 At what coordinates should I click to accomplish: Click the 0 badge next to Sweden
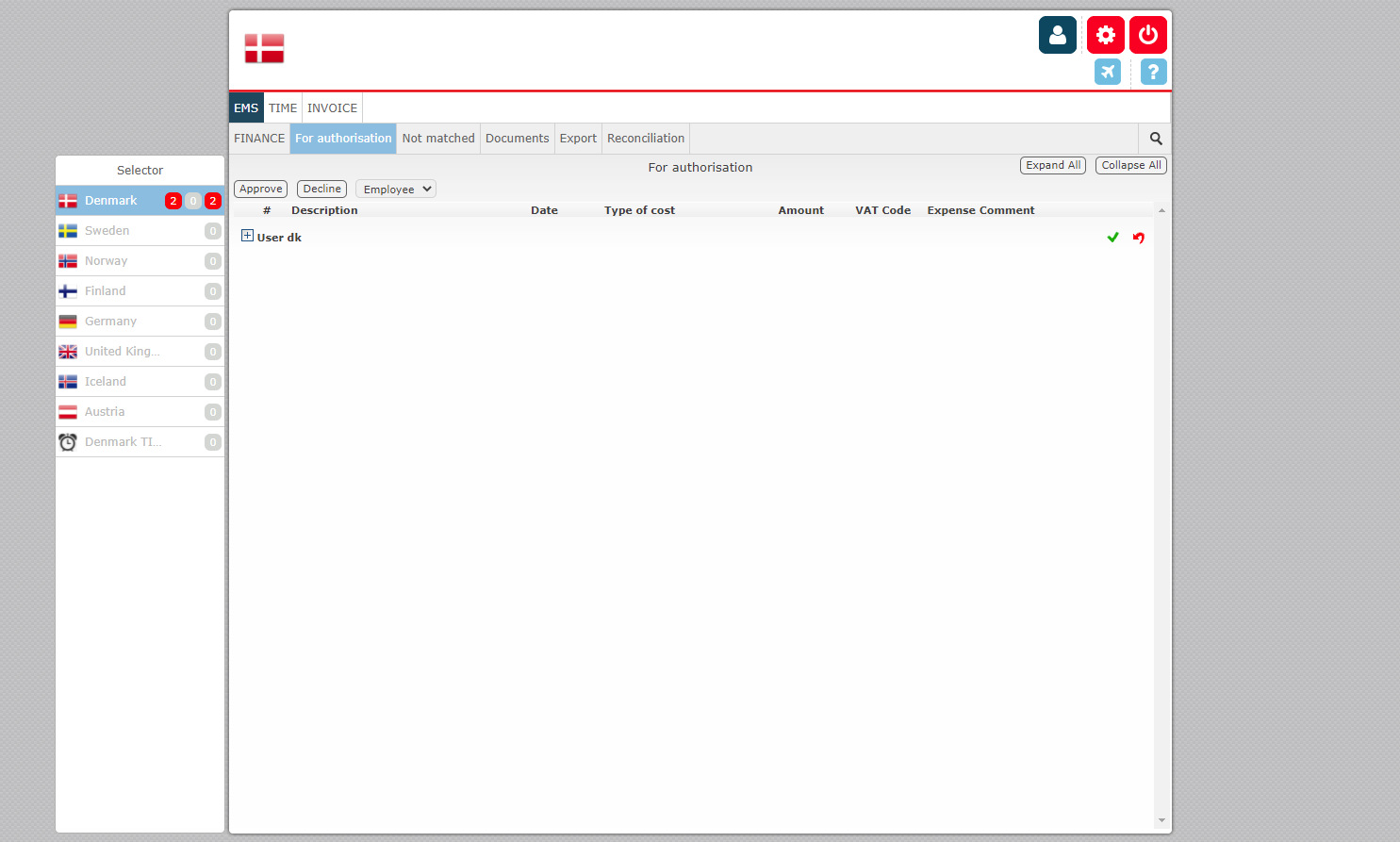213,231
